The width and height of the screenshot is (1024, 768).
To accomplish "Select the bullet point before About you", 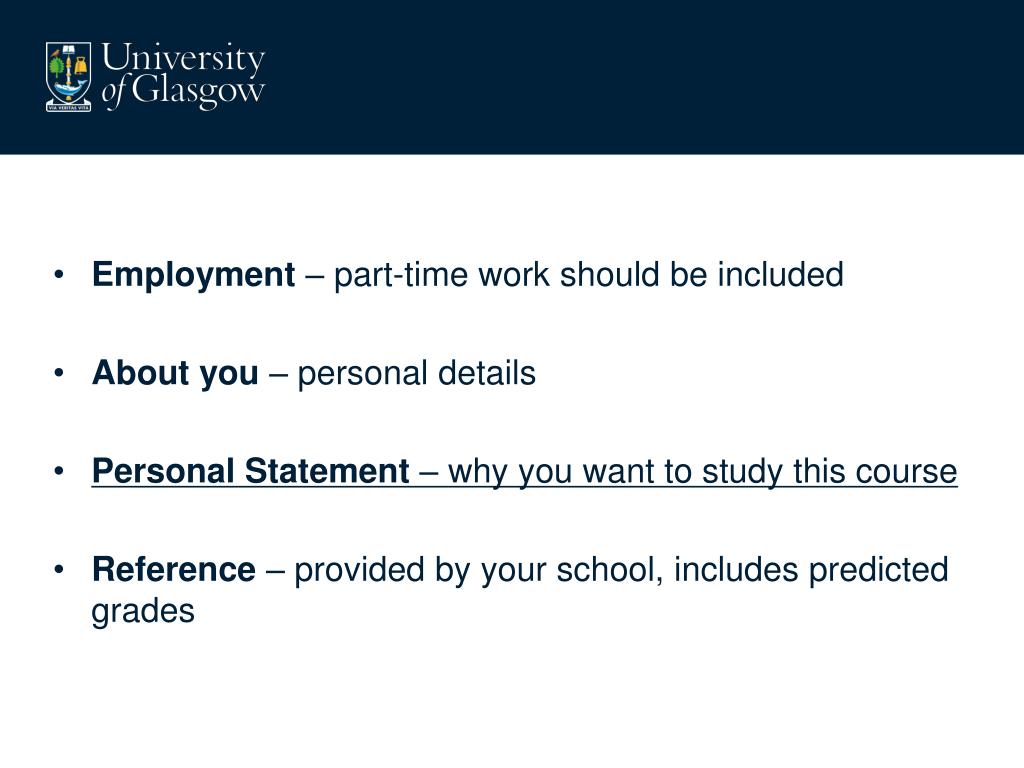I will click(x=59, y=373).
